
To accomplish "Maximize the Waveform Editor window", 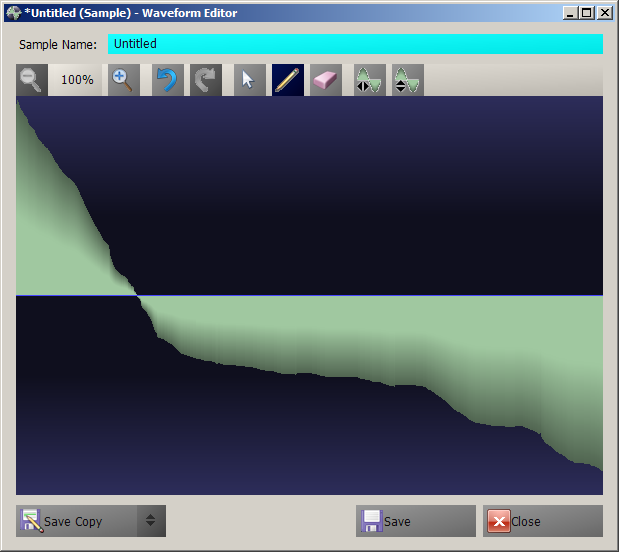I will click(587, 13).
